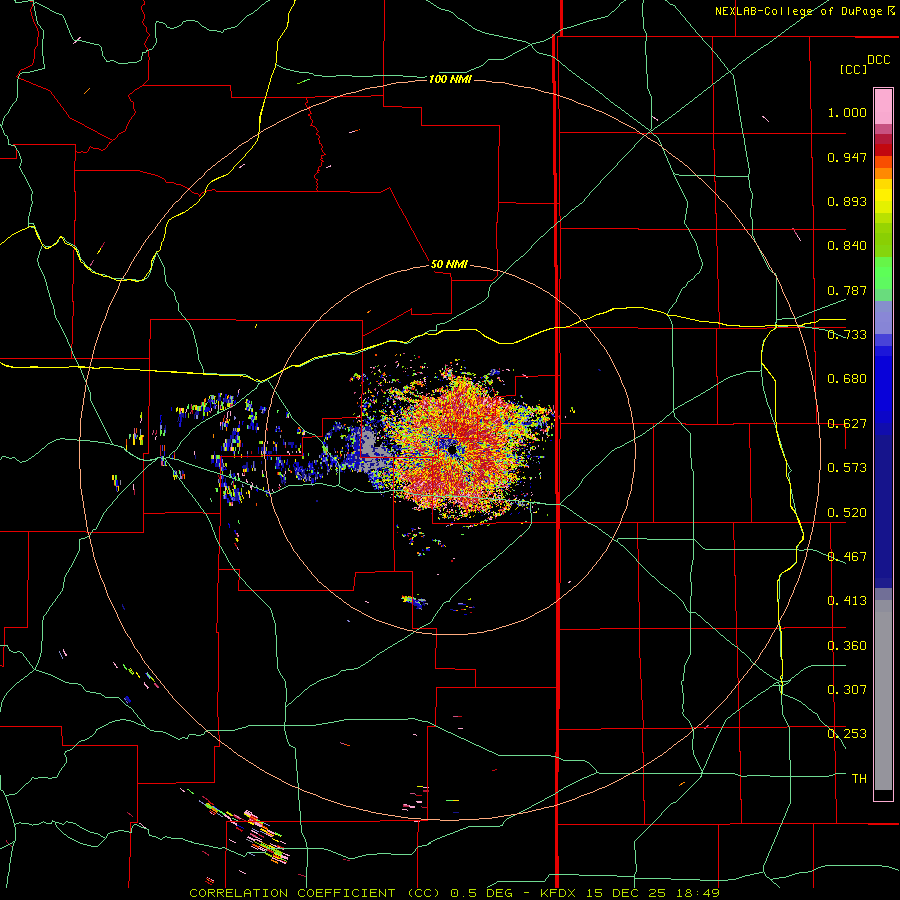900x900 pixels.
Task: Click the 0.893 color scale value
Action: [x=847, y=201]
